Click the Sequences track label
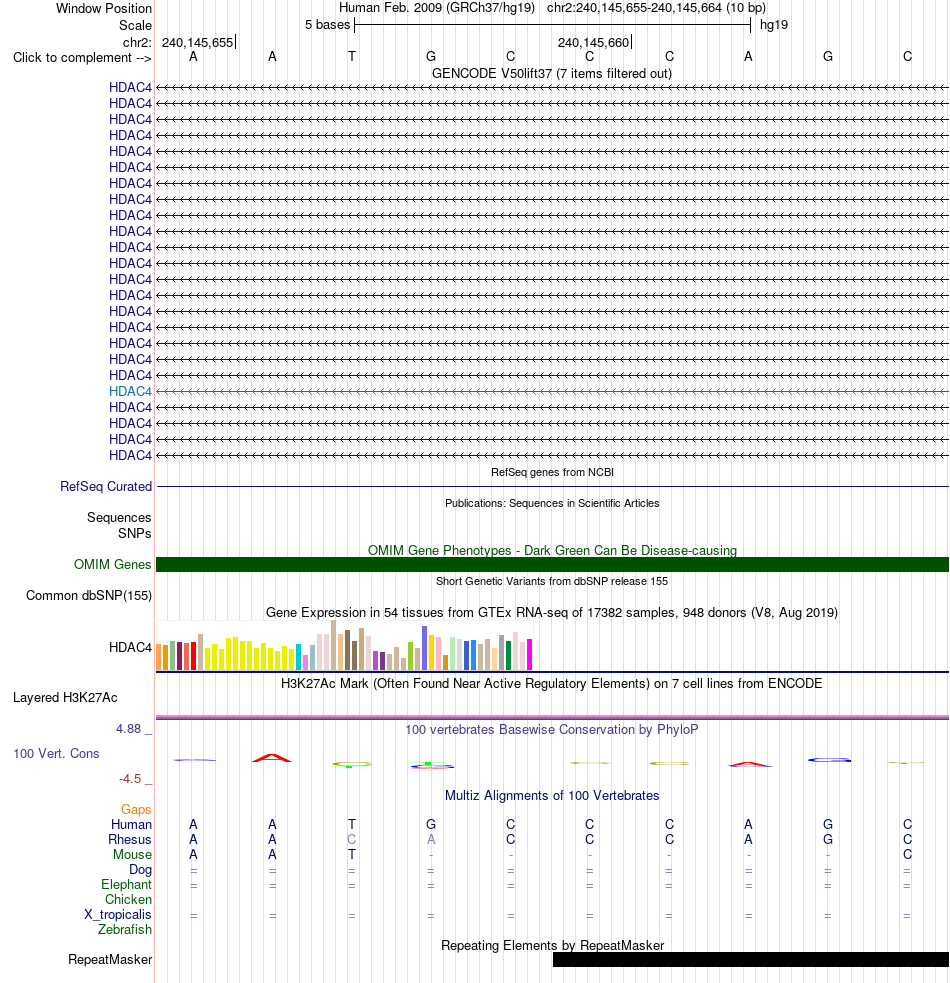 [x=119, y=517]
